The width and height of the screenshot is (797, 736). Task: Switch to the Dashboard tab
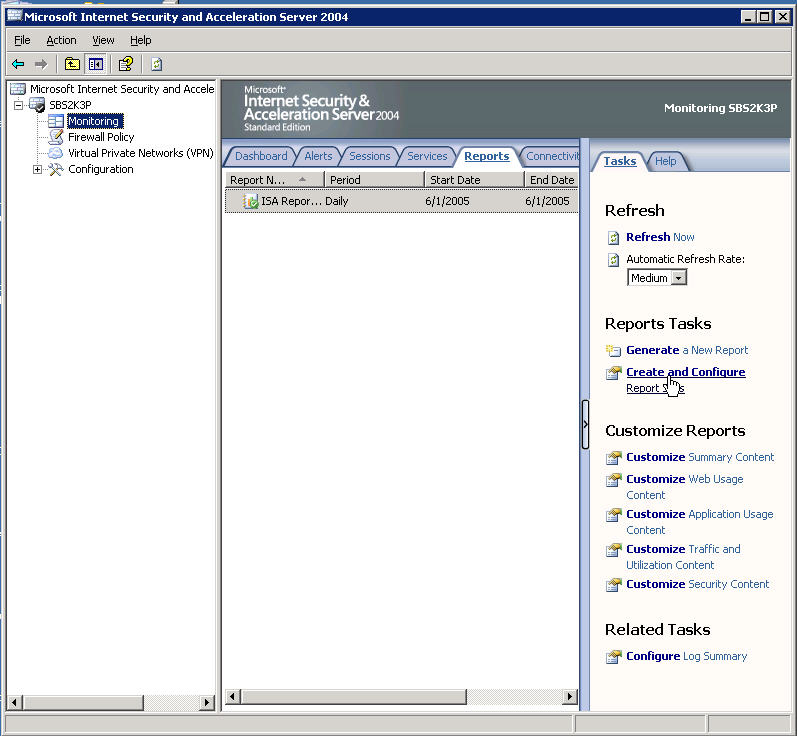click(x=261, y=156)
